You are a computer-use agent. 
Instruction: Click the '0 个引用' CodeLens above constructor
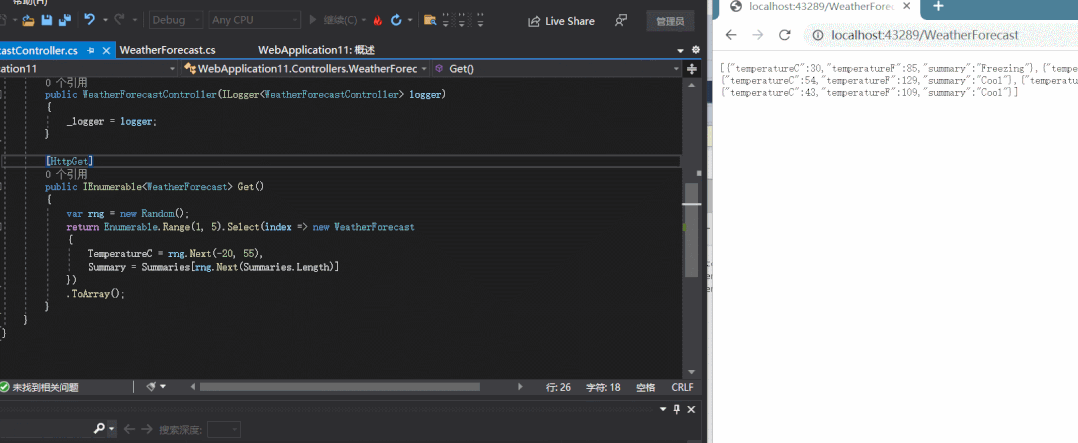tap(66, 82)
